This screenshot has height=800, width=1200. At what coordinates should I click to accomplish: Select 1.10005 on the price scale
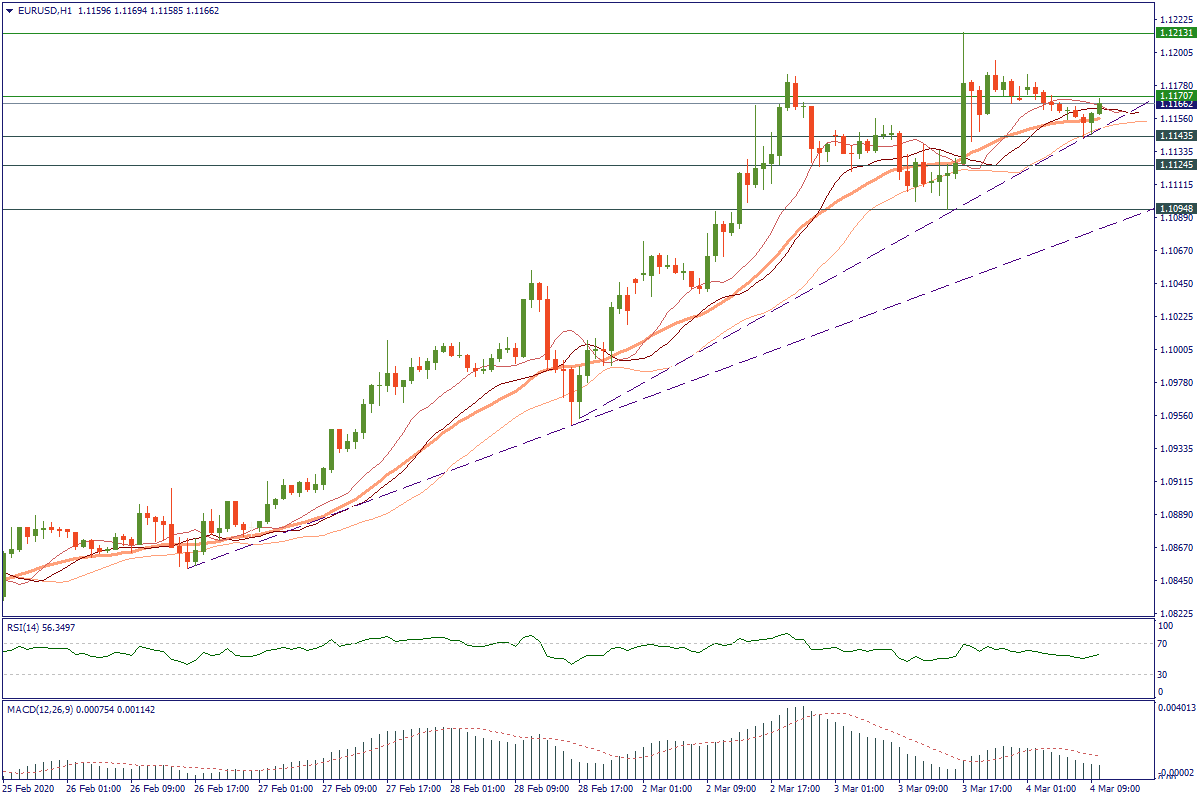[1175, 350]
